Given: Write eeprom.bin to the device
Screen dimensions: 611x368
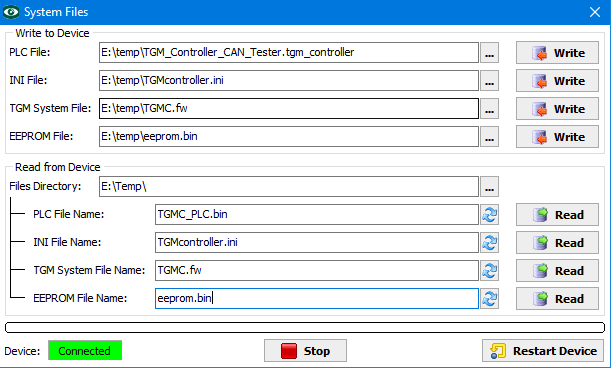Looking at the screenshot, I should [x=557, y=137].
